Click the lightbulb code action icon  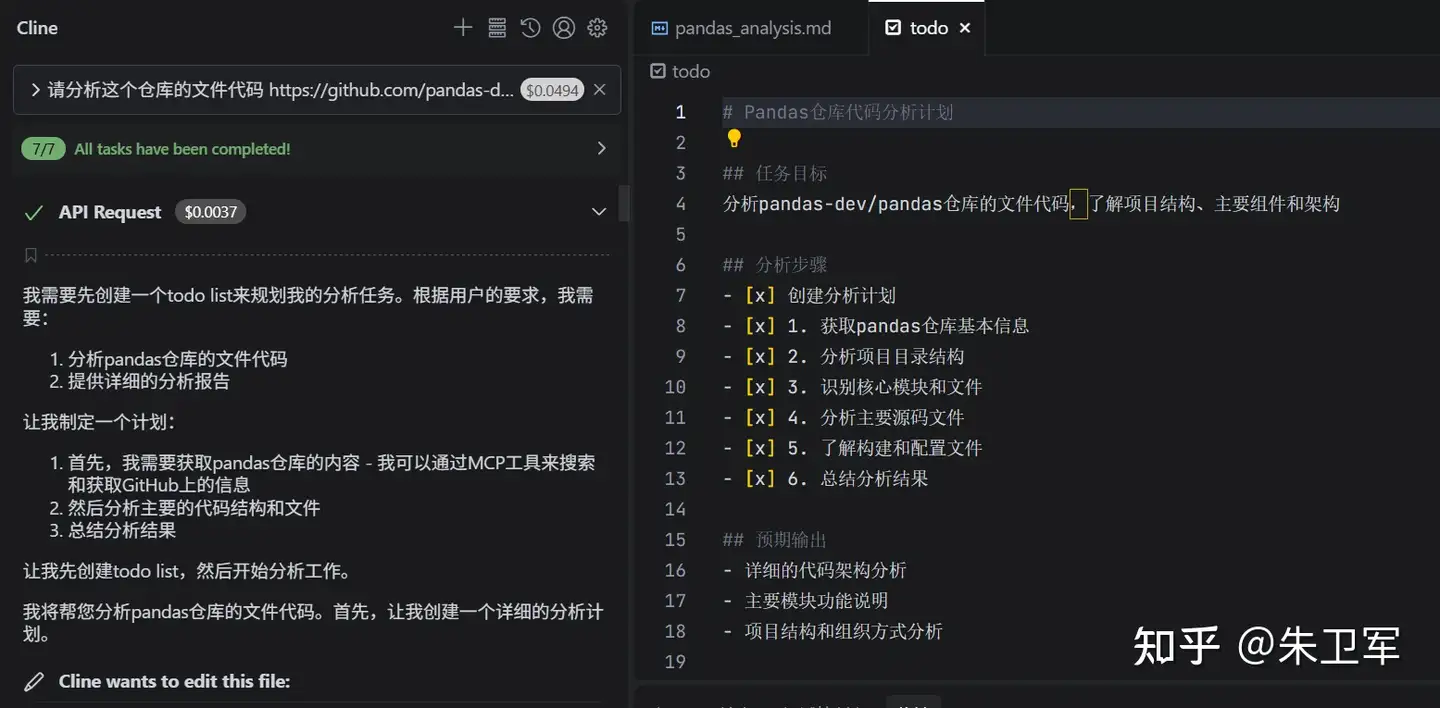(x=734, y=139)
